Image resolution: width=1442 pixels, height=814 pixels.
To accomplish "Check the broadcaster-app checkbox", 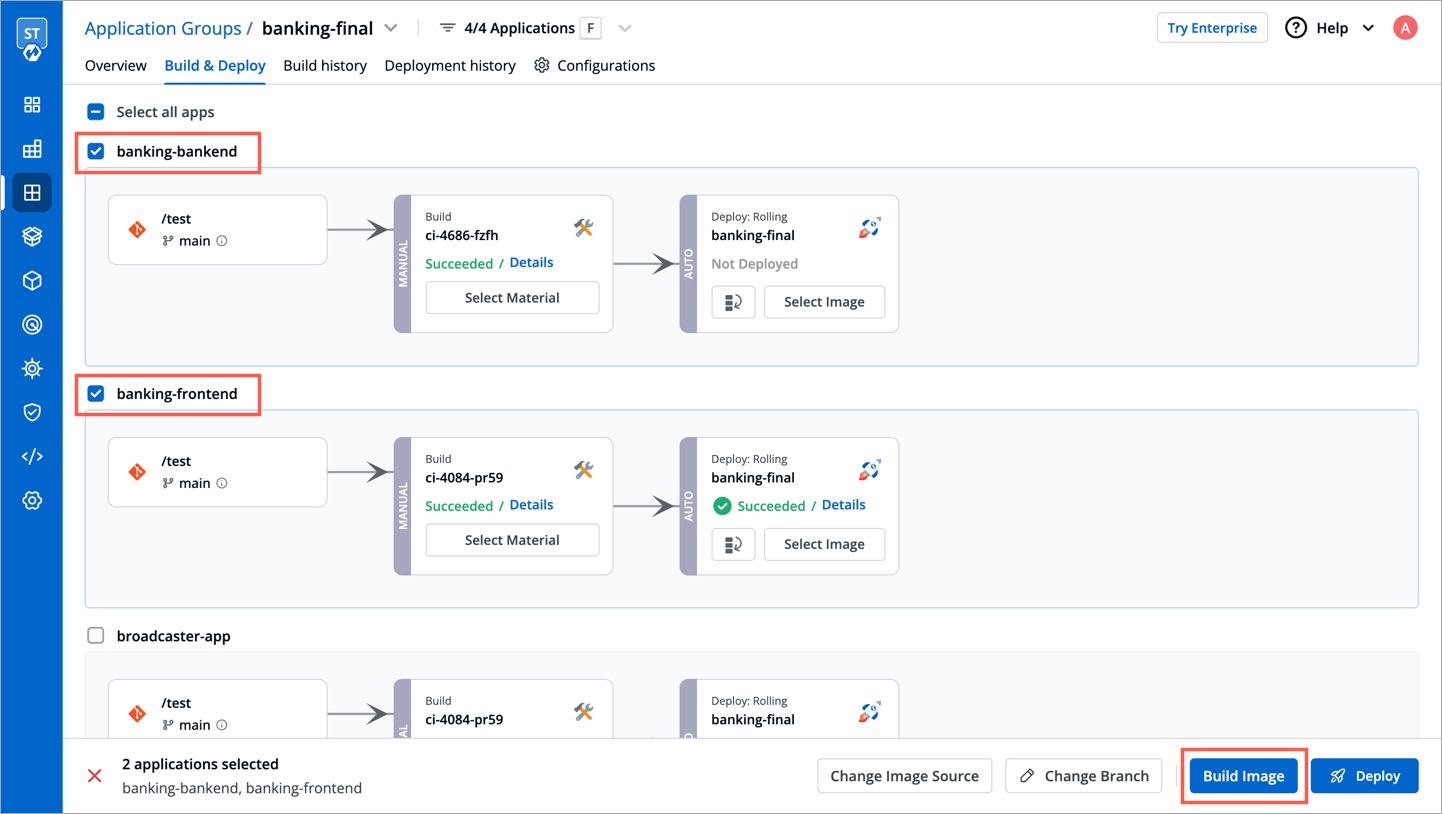I will tap(96, 635).
